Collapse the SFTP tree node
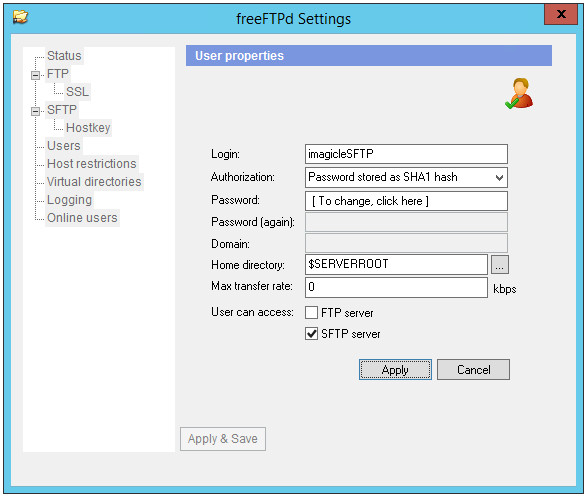The width and height of the screenshot is (587, 497). (35, 111)
